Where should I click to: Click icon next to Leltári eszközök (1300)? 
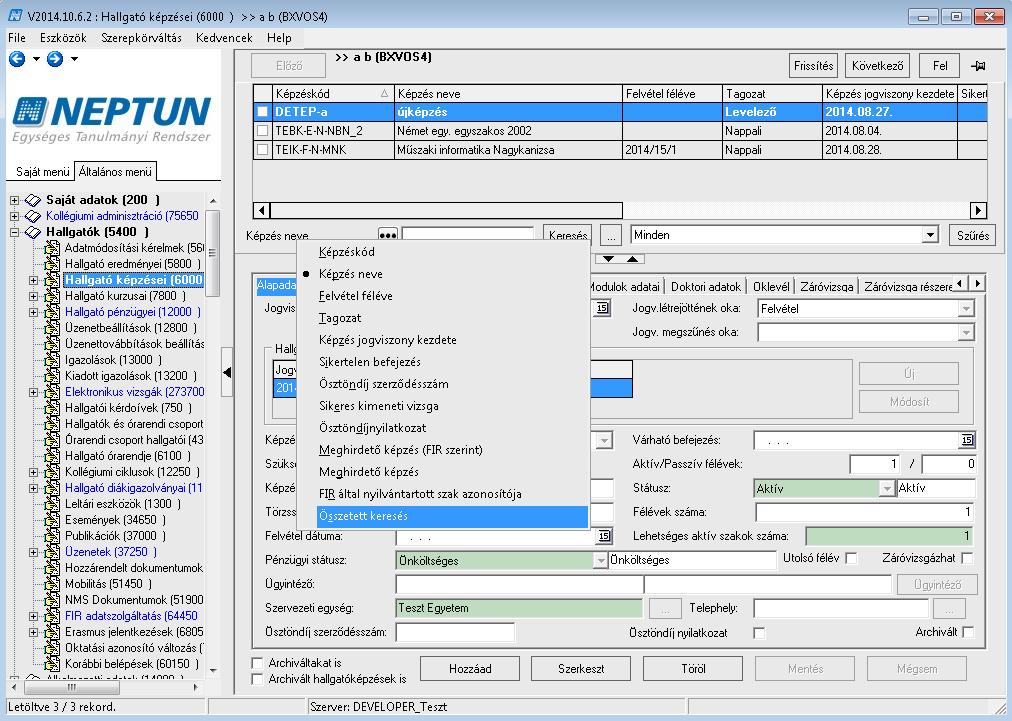(x=52, y=504)
